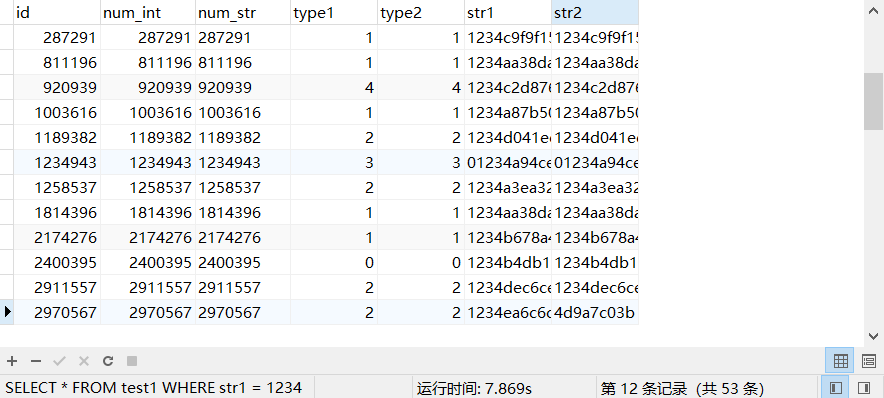Select the num_str column header
The width and height of the screenshot is (884, 398).
(243, 12)
